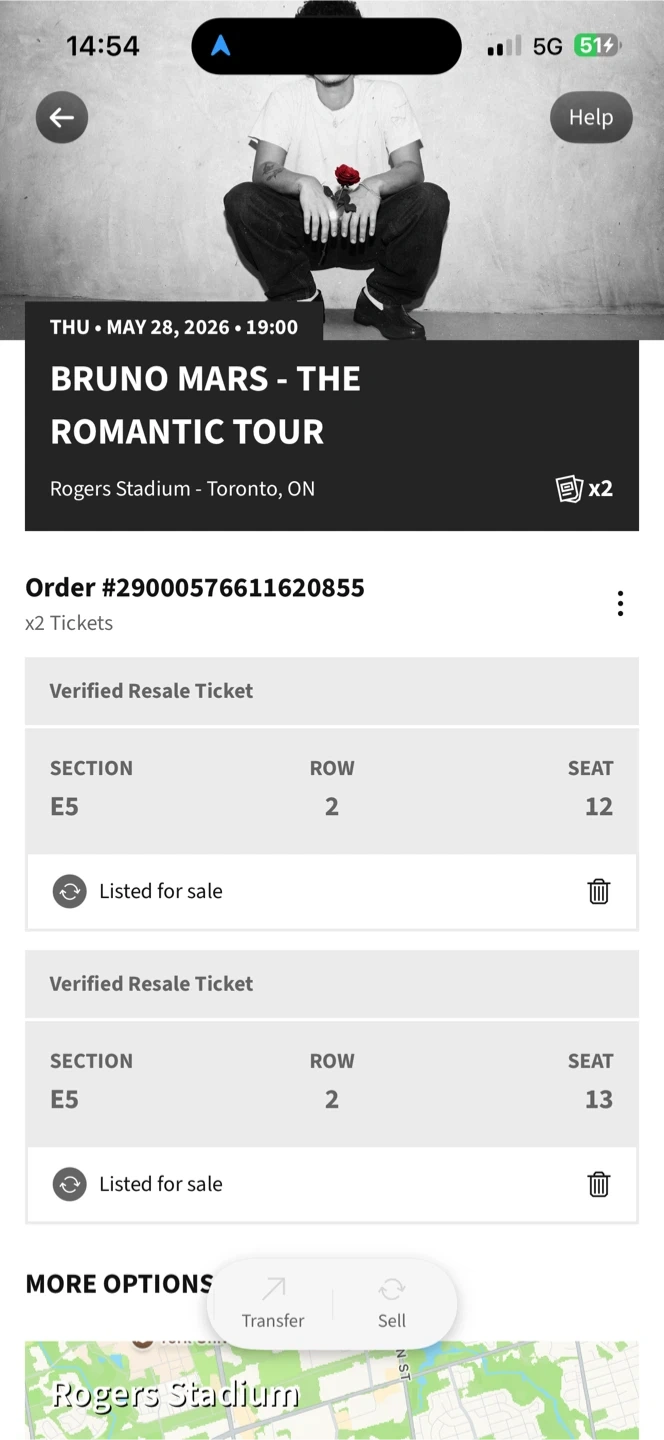Tap the Bruno Mars event title
The image size is (664, 1440).
pyautogui.click(x=205, y=405)
